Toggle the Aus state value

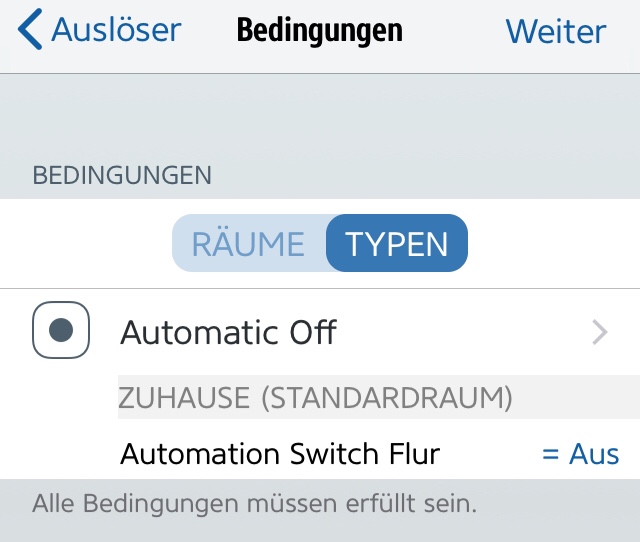tap(594, 454)
